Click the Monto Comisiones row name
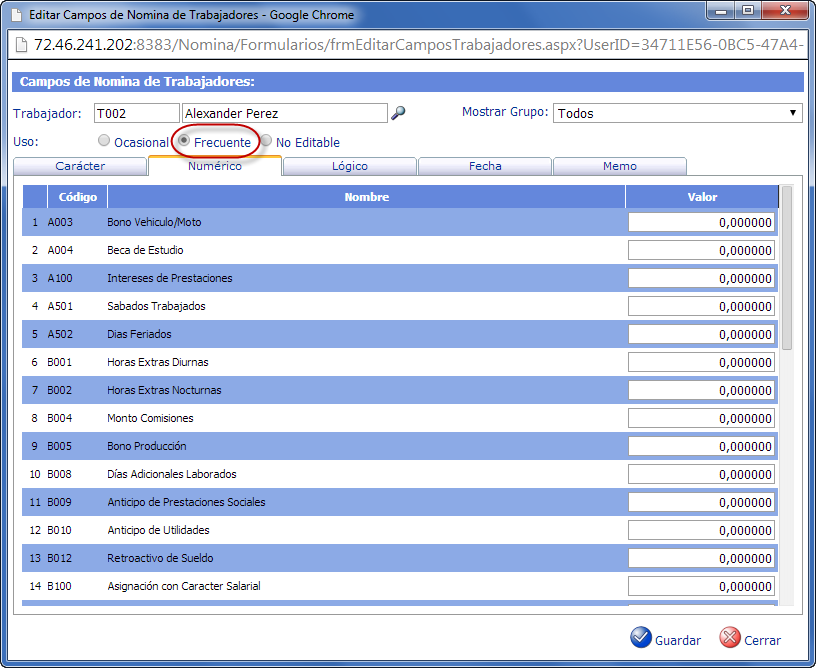 pos(150,418)
